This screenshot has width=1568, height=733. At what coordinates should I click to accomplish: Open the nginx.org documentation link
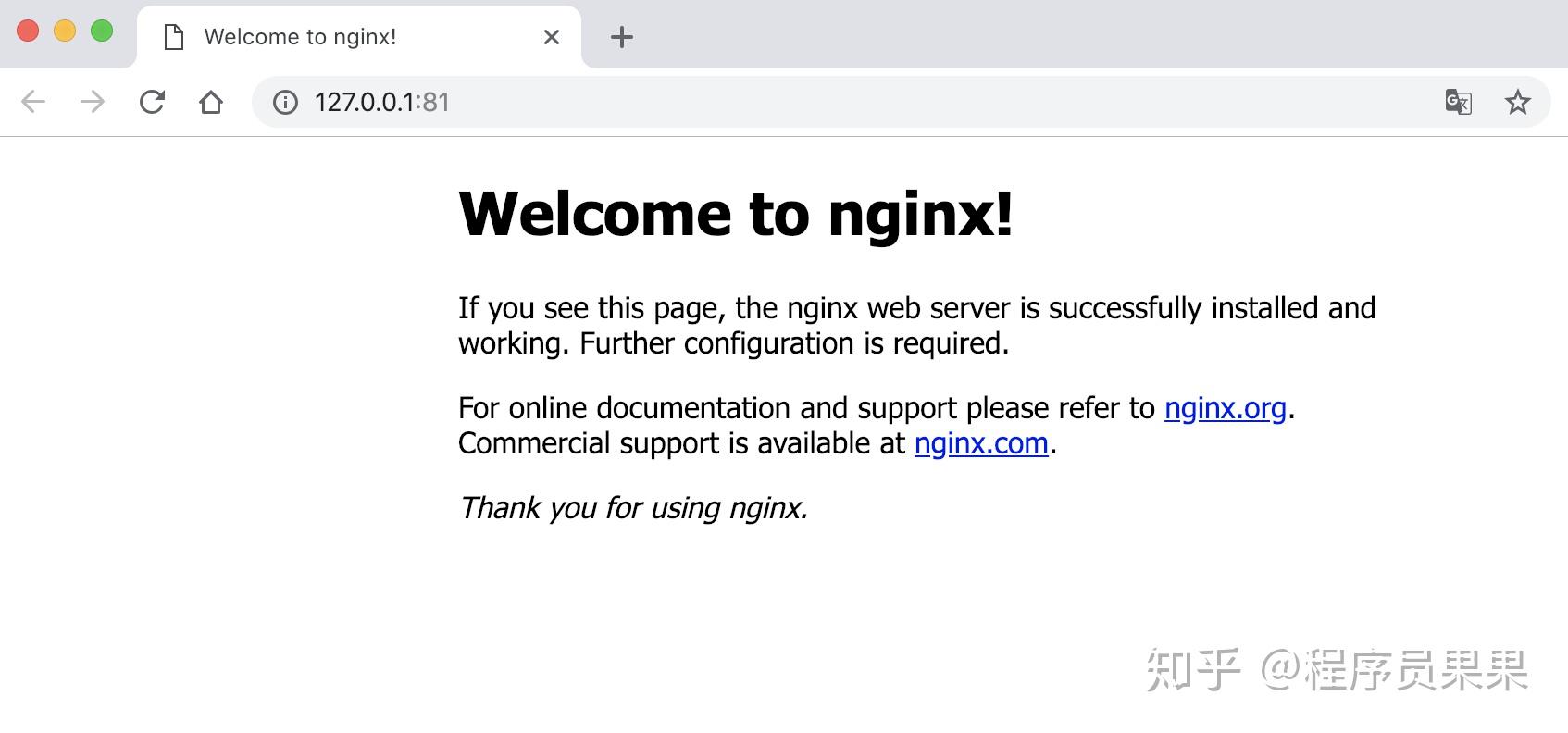click(1226, 408)
